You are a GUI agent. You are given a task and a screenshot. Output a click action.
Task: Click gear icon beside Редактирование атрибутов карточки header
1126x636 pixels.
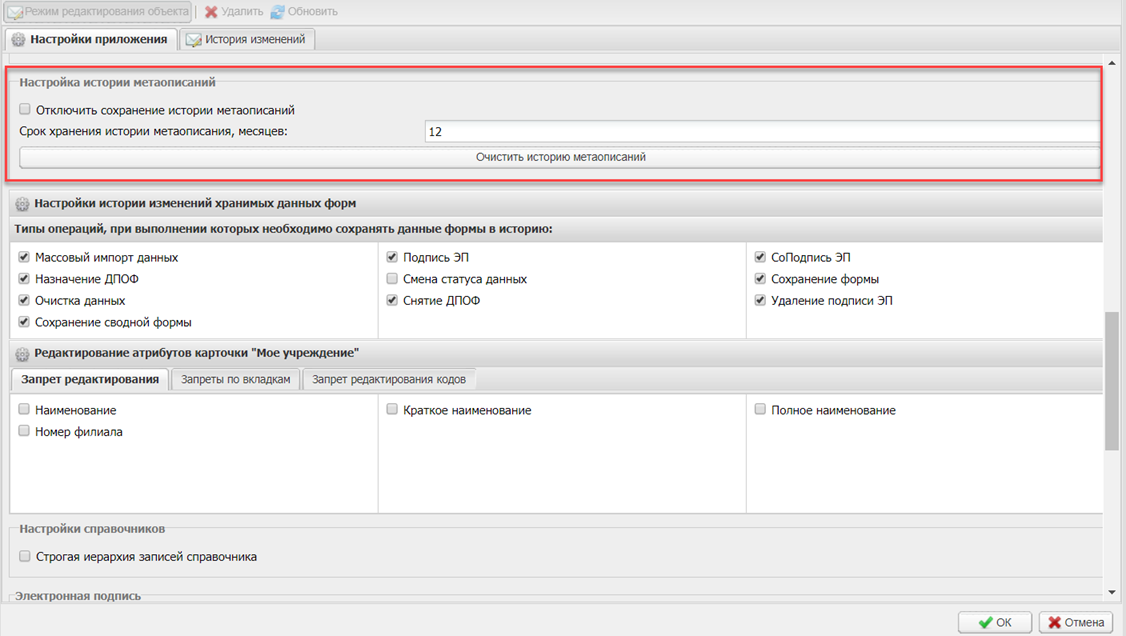pos(22,354)
